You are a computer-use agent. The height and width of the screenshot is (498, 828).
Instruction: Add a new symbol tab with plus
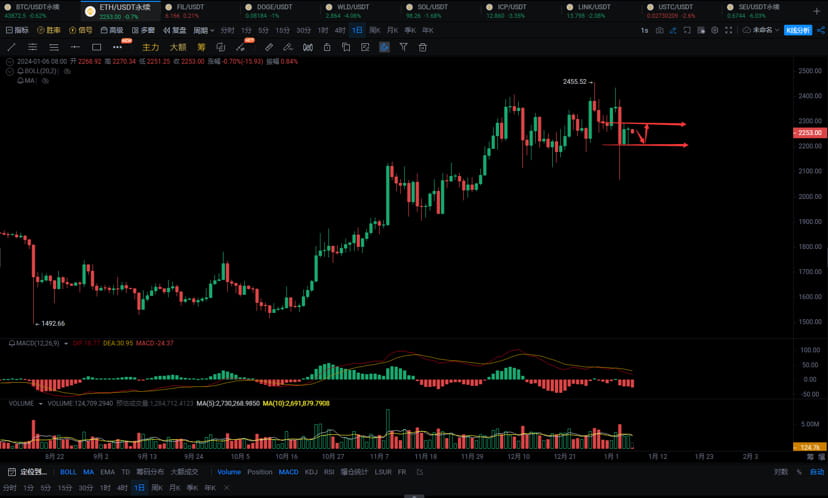(x=816, y=11)
